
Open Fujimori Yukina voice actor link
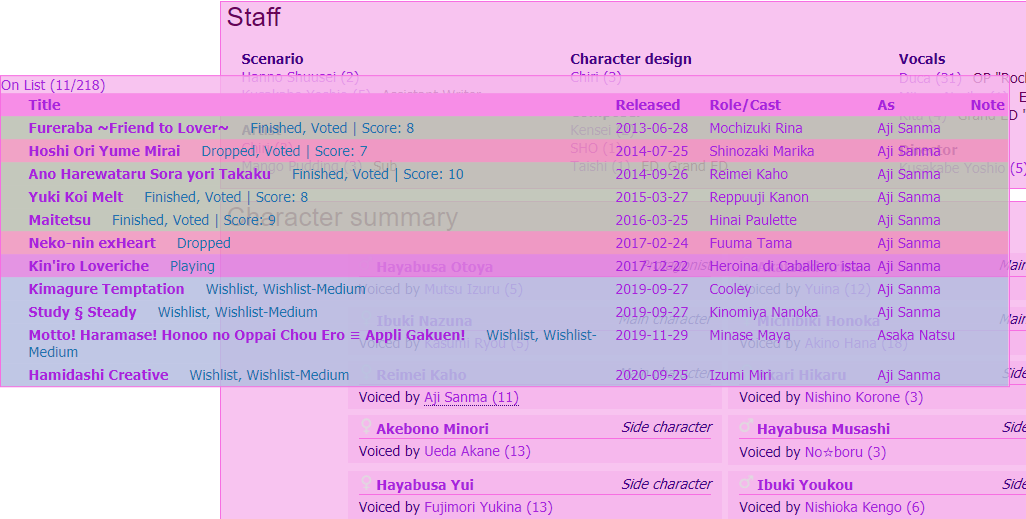click(x=488, y=507)
